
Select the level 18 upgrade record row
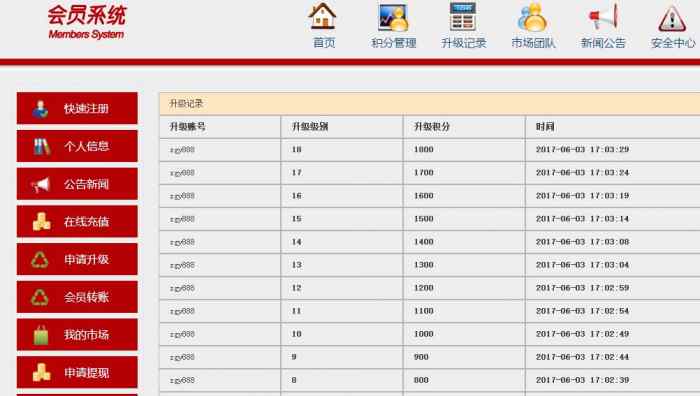(x=429, y=150)
